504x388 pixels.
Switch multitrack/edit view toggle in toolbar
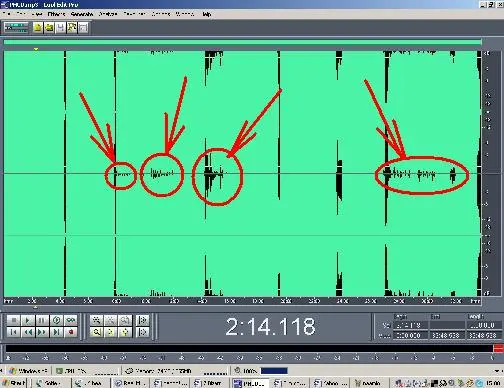16,28
